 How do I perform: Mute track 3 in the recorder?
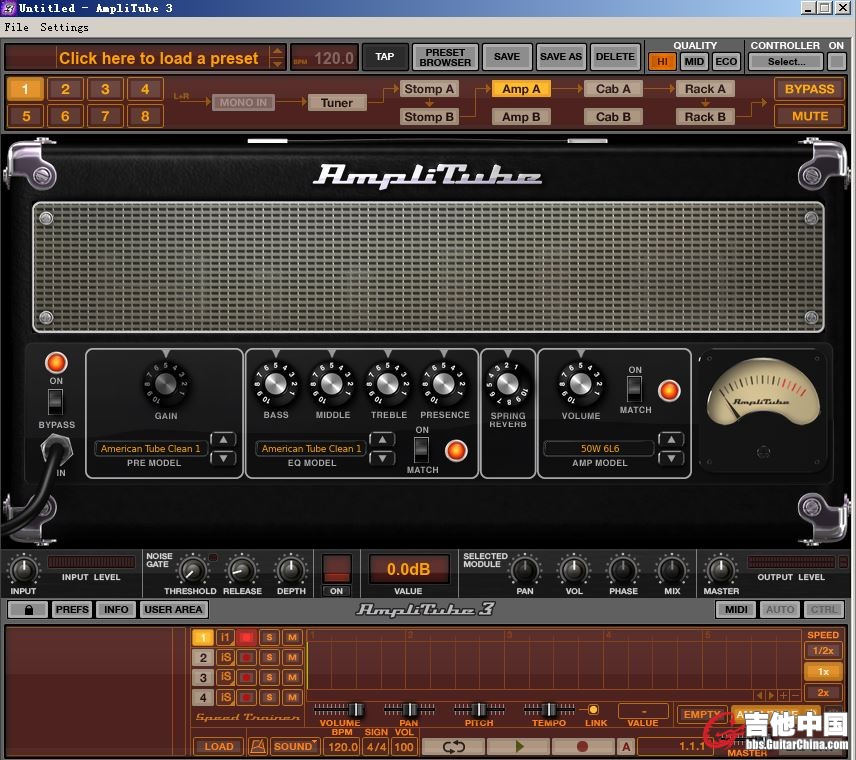click(292, 677)
